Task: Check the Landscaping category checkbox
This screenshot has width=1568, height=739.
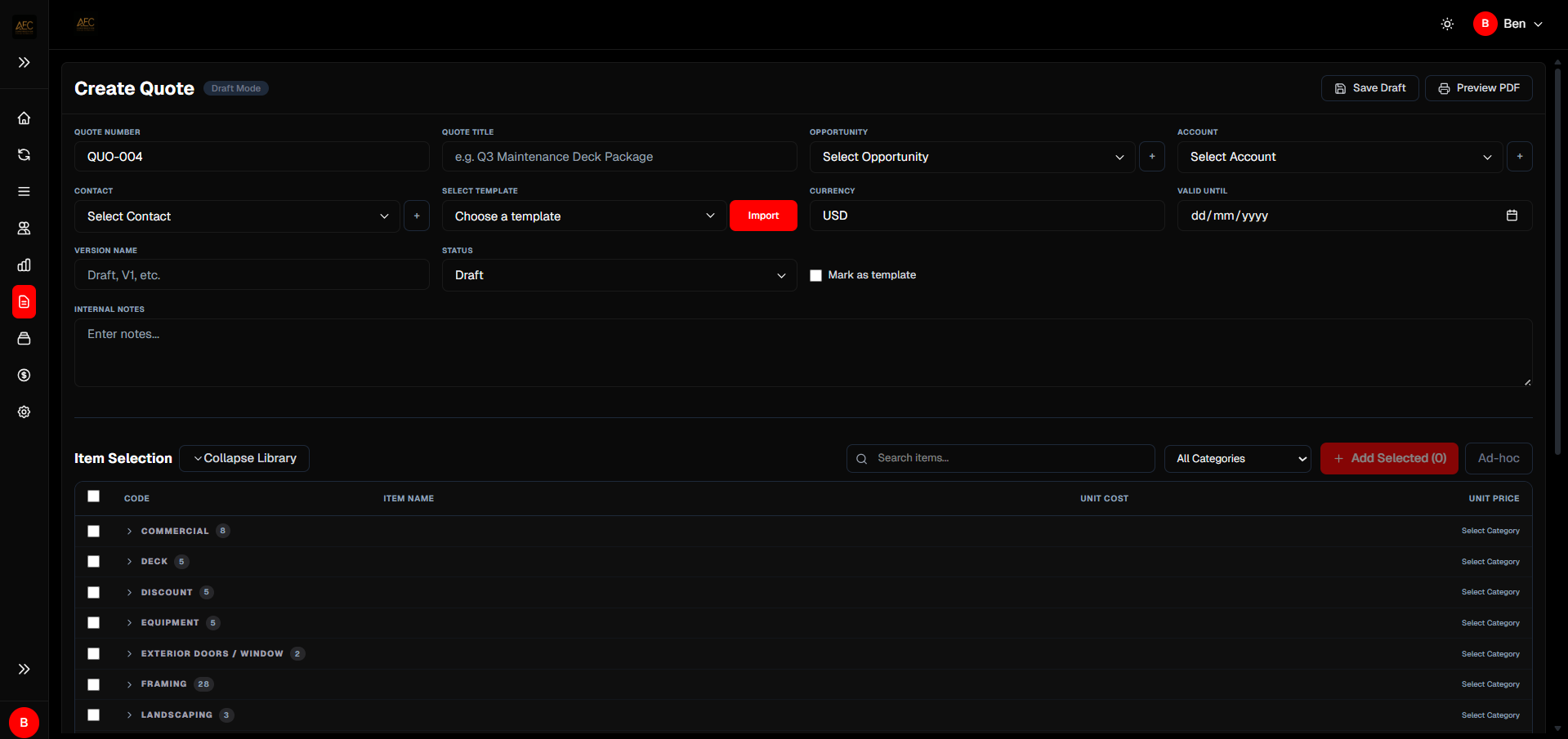Action: pos(94,715)
